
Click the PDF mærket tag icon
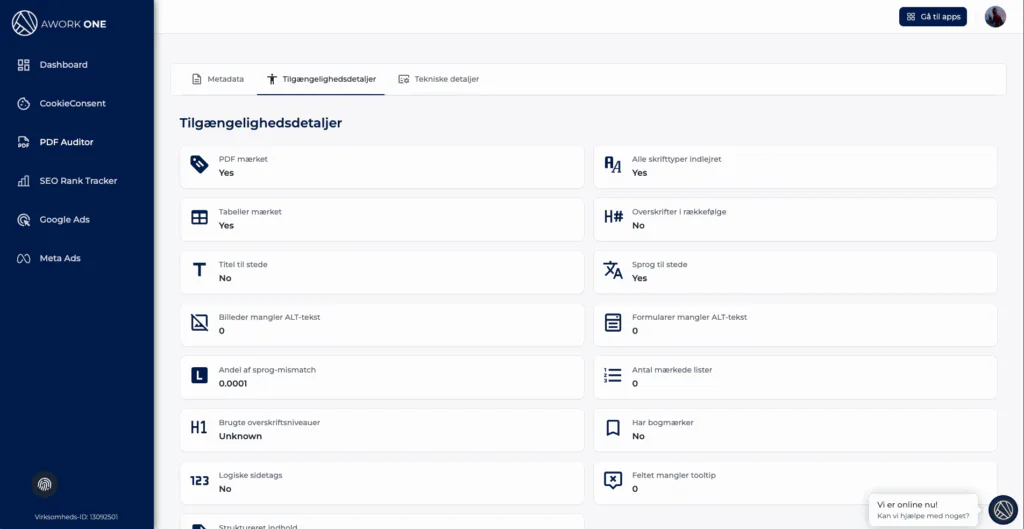click(199, 165)
